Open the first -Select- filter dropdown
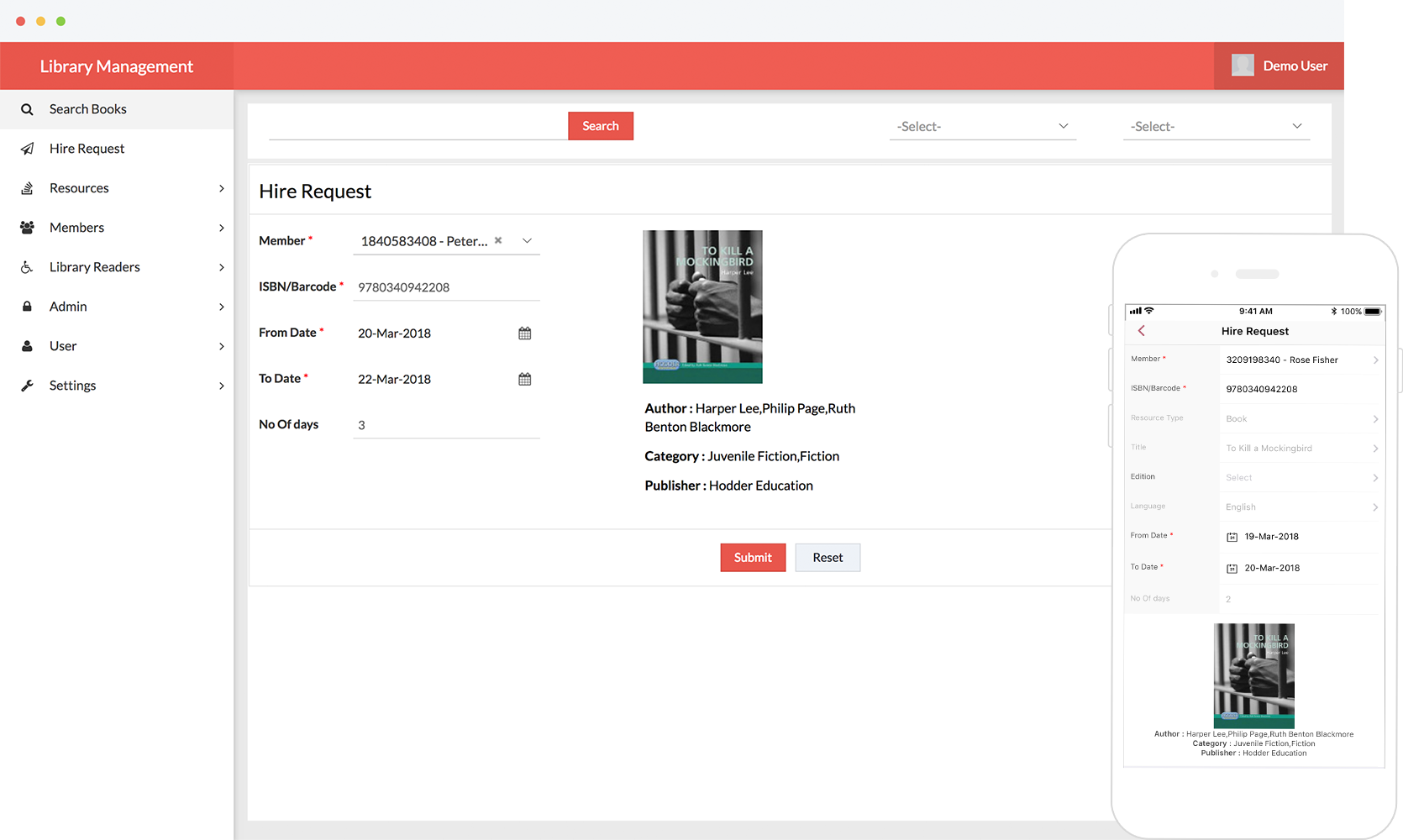This screenshot has height=840, width=1403. coord(982,127)
